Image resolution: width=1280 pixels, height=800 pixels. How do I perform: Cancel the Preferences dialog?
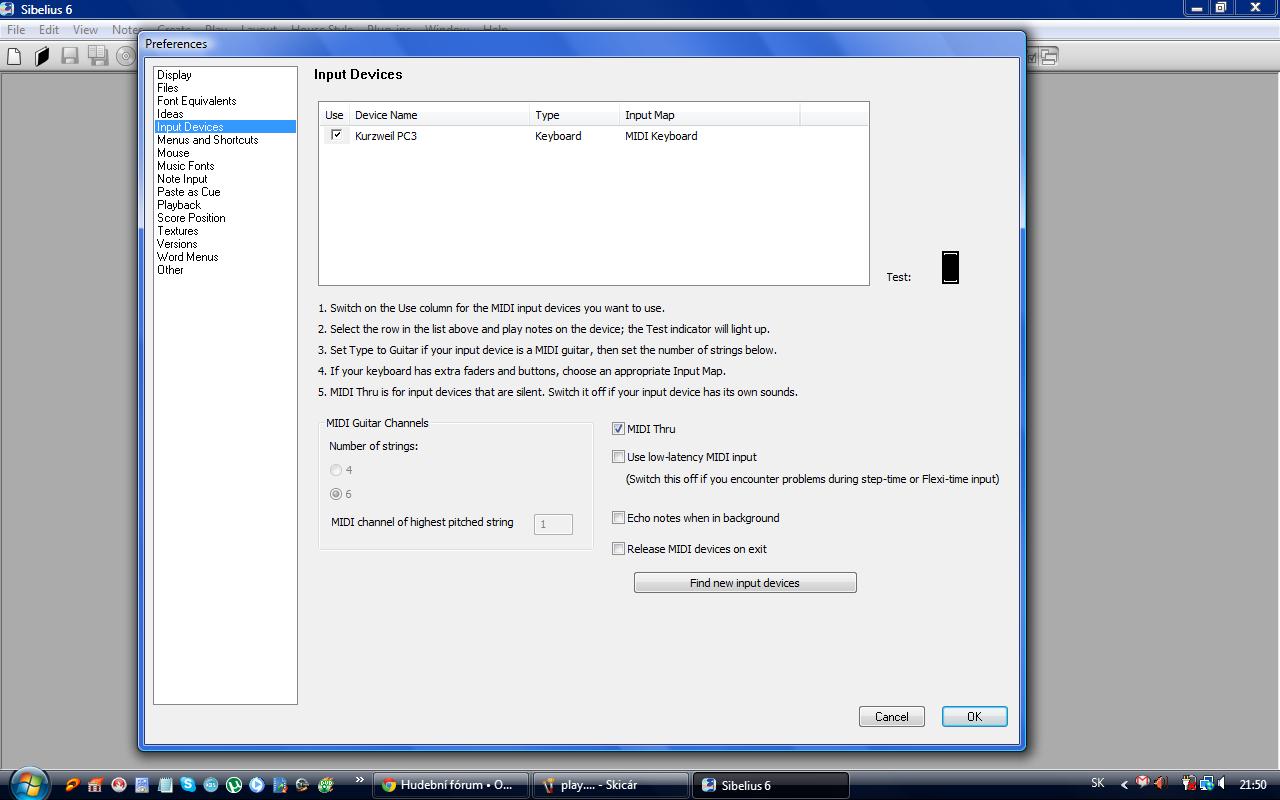892,717
